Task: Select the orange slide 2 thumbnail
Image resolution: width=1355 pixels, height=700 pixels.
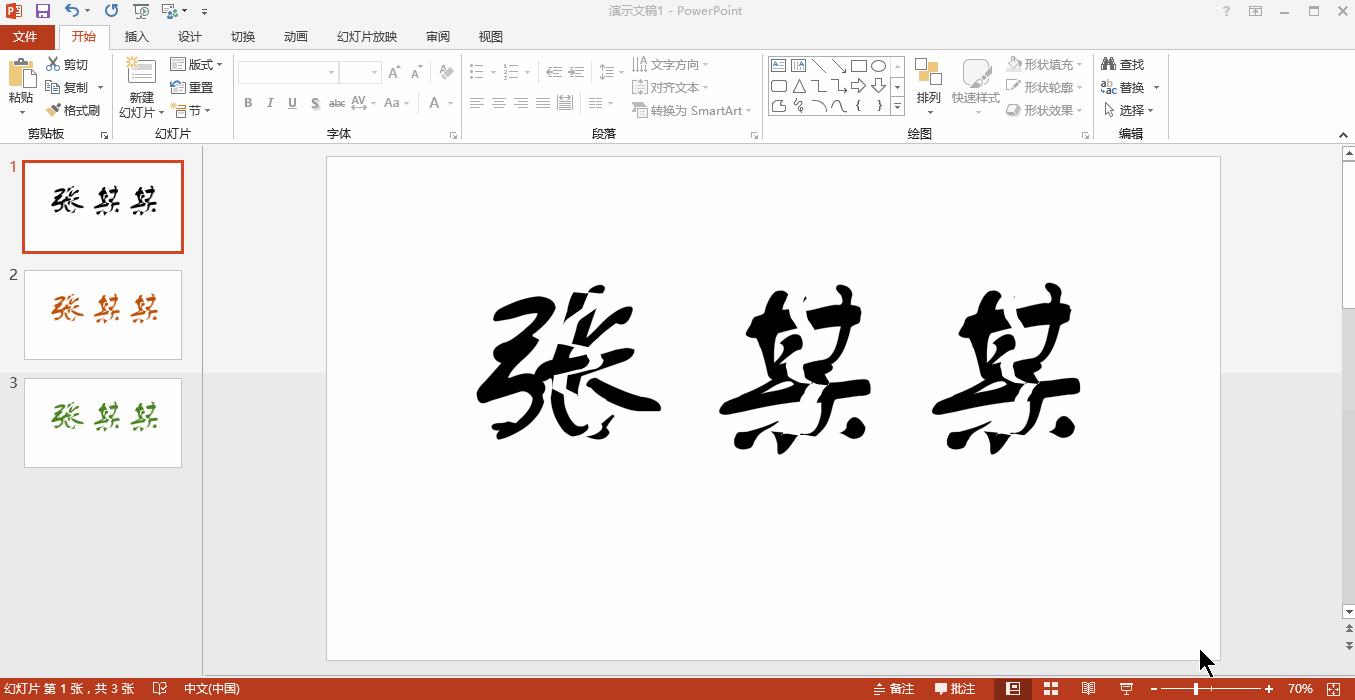Action: pos(103,314)
